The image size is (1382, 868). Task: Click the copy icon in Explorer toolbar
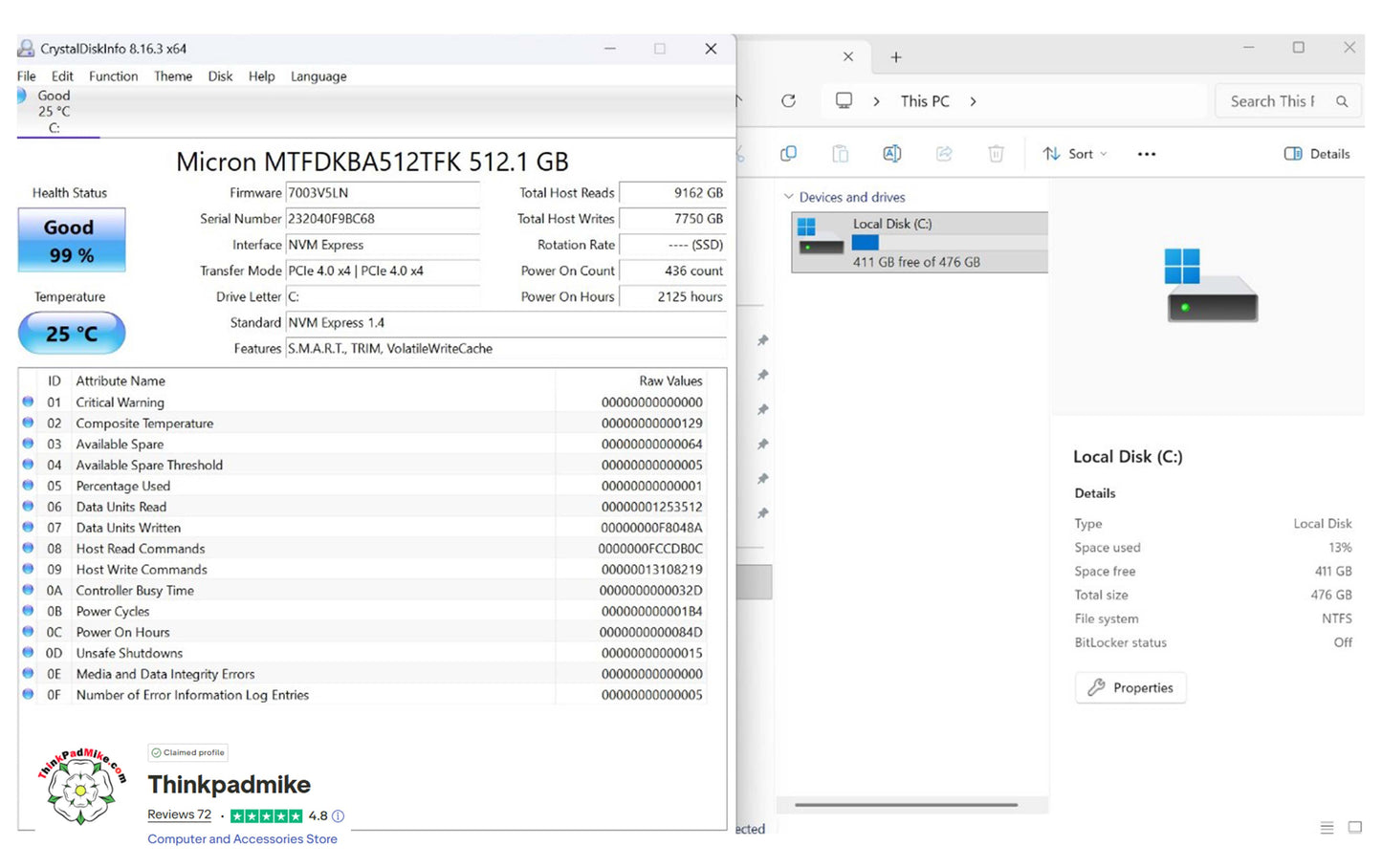(788, 154)
